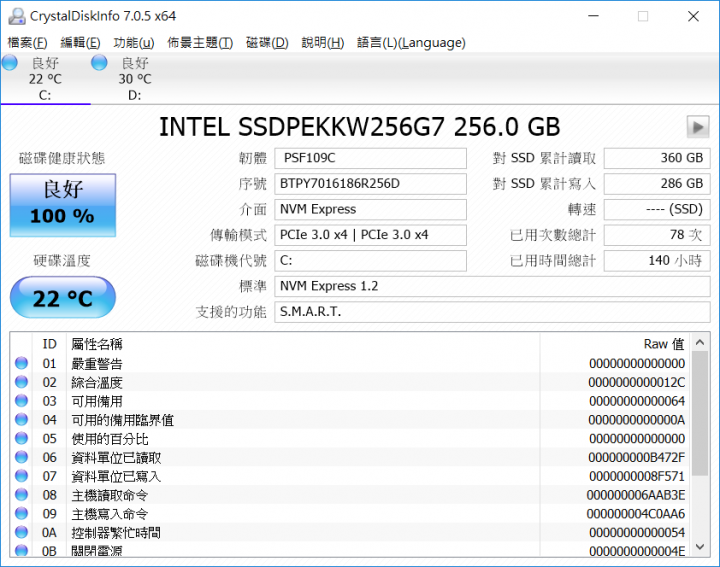Image resolution: width=720 pixels, height=567 pixels.
Task: Switch to the D: drive tab at 30 °C
Action: point(135,79)
